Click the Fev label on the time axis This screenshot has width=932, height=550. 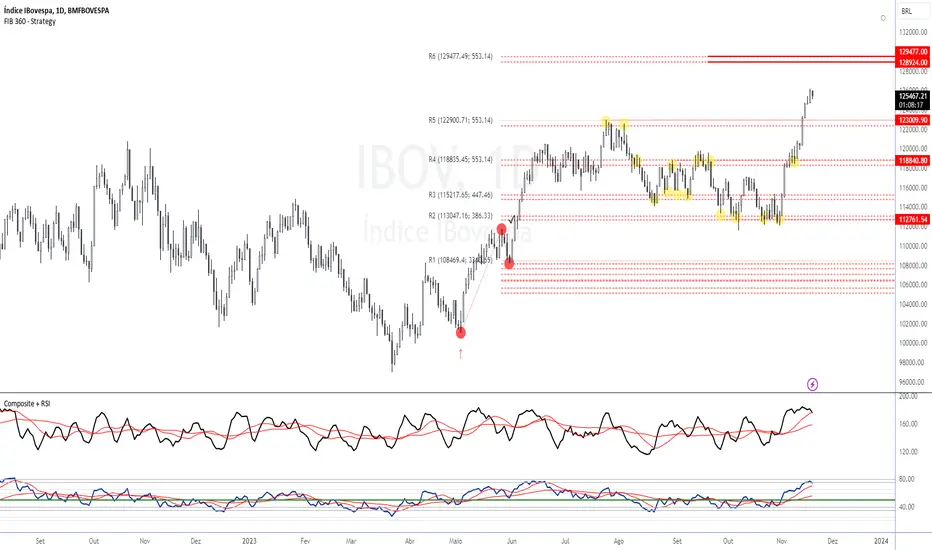pyautogui.click(x=306, y=541)
